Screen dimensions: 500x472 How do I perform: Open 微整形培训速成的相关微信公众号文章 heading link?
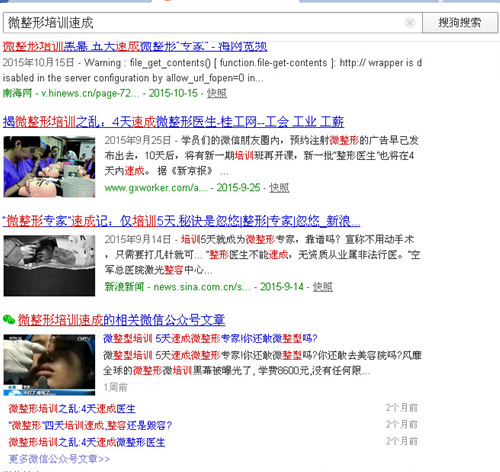(x=122, y=320)
